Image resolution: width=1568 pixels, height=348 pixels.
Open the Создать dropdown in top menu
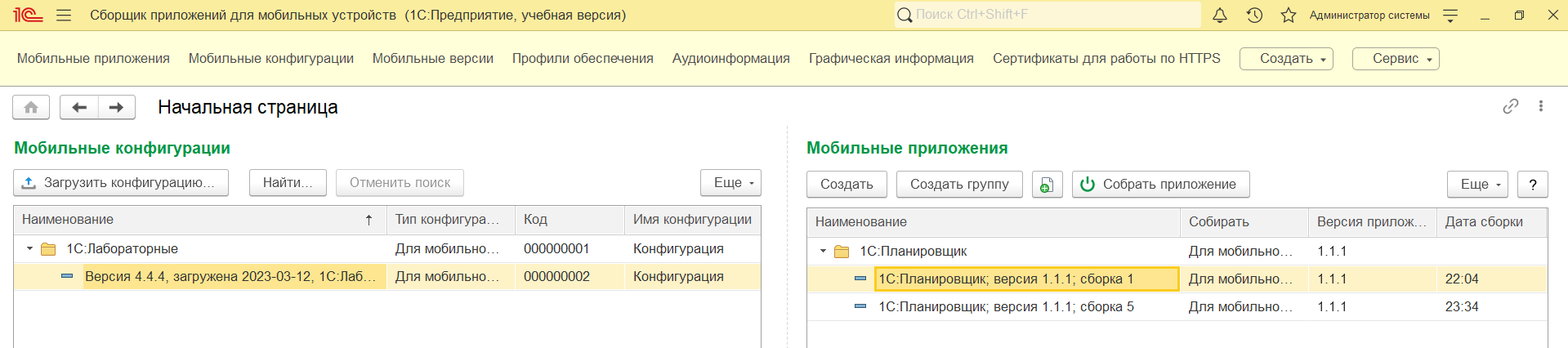coord(1286,59)
